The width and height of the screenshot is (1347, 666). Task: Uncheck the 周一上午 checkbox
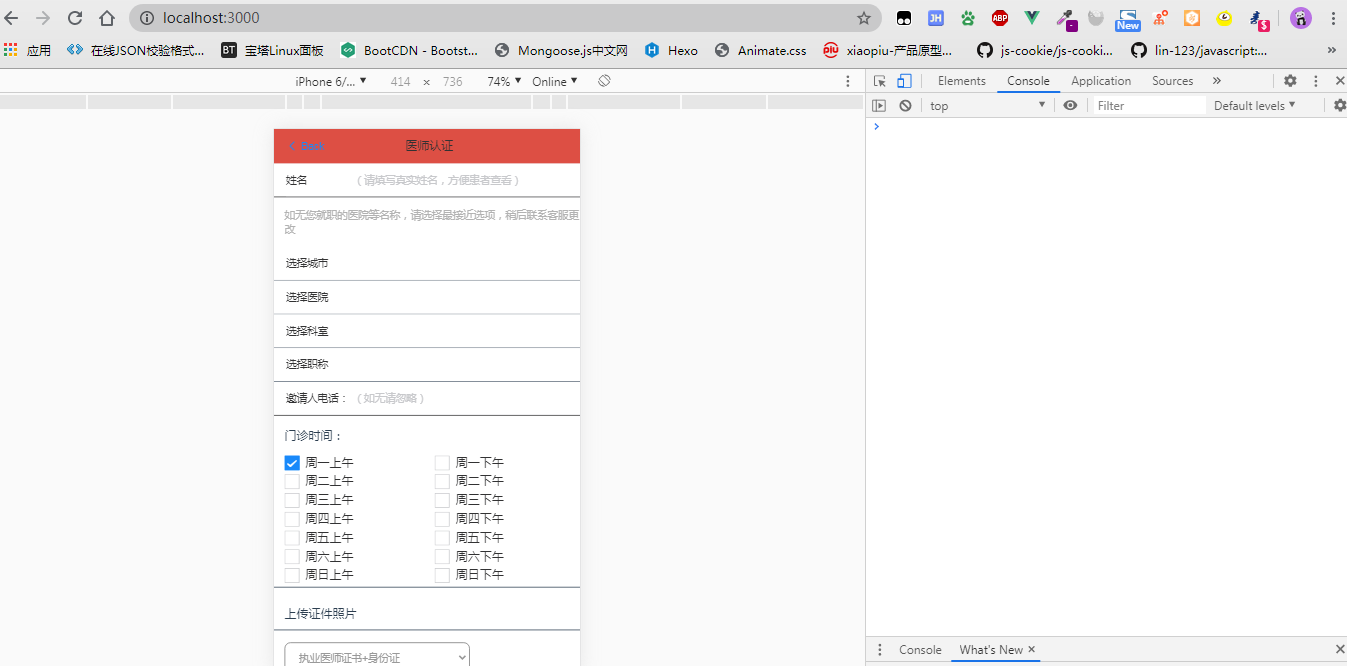coord(292,463)
